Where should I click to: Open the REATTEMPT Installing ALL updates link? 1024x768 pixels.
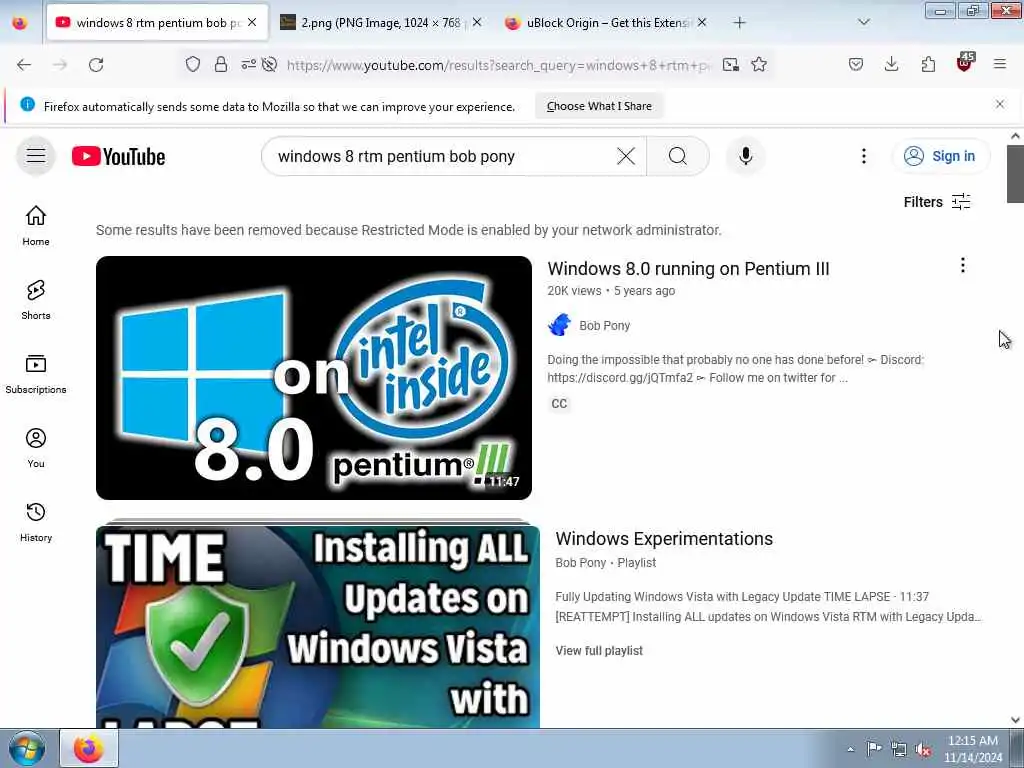[768, 616]
